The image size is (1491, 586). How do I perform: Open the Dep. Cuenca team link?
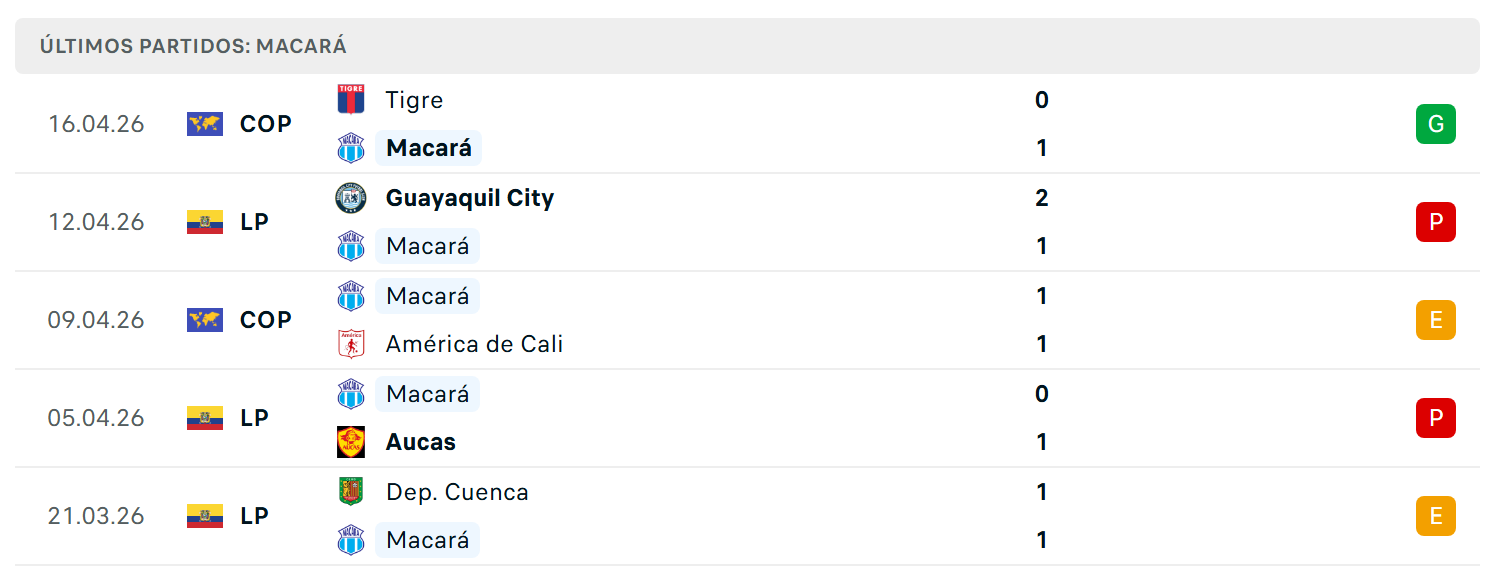(x=457, y=492)
